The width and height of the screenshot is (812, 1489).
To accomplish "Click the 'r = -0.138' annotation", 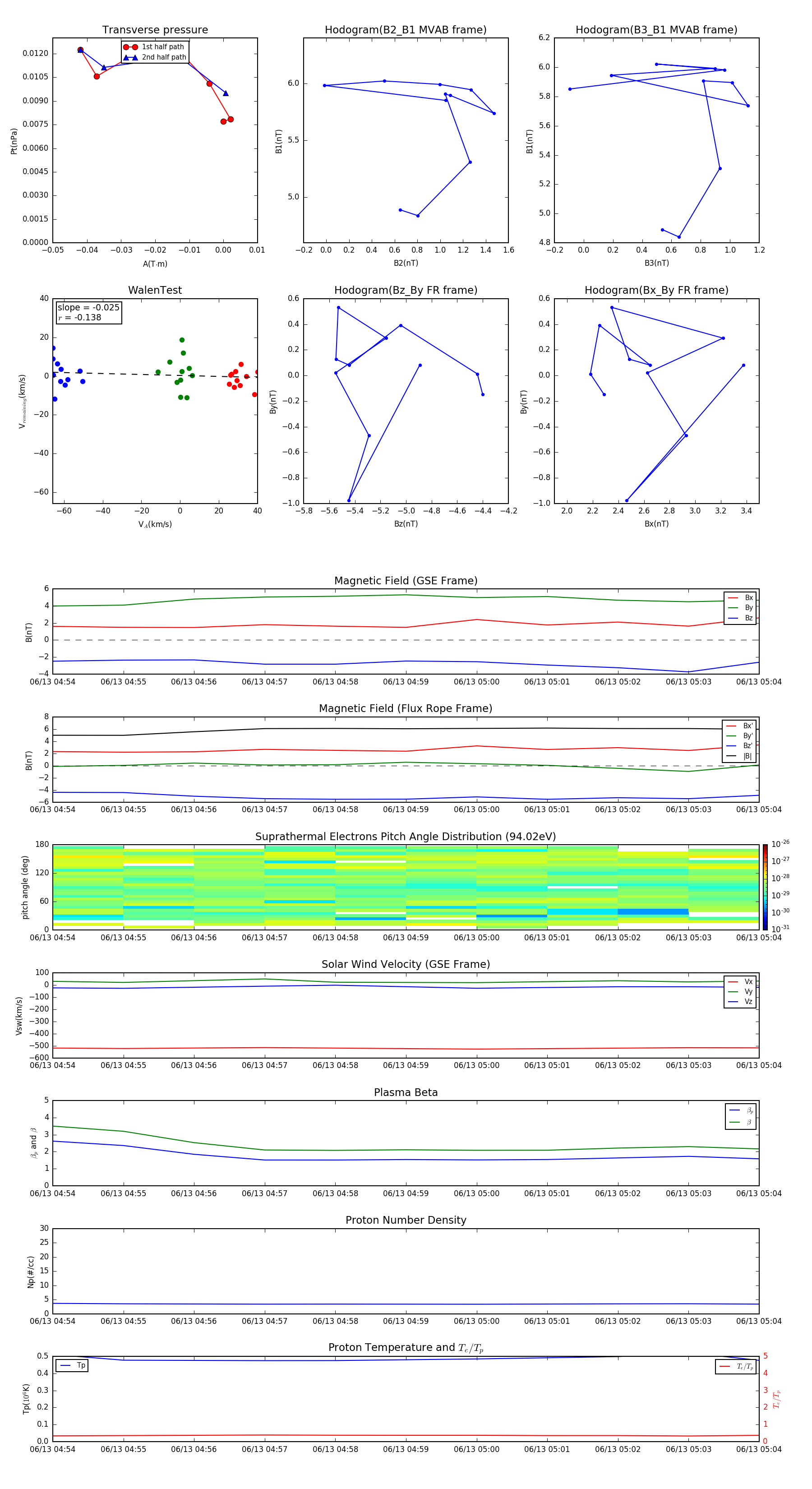I will click(x=80, y=317).
